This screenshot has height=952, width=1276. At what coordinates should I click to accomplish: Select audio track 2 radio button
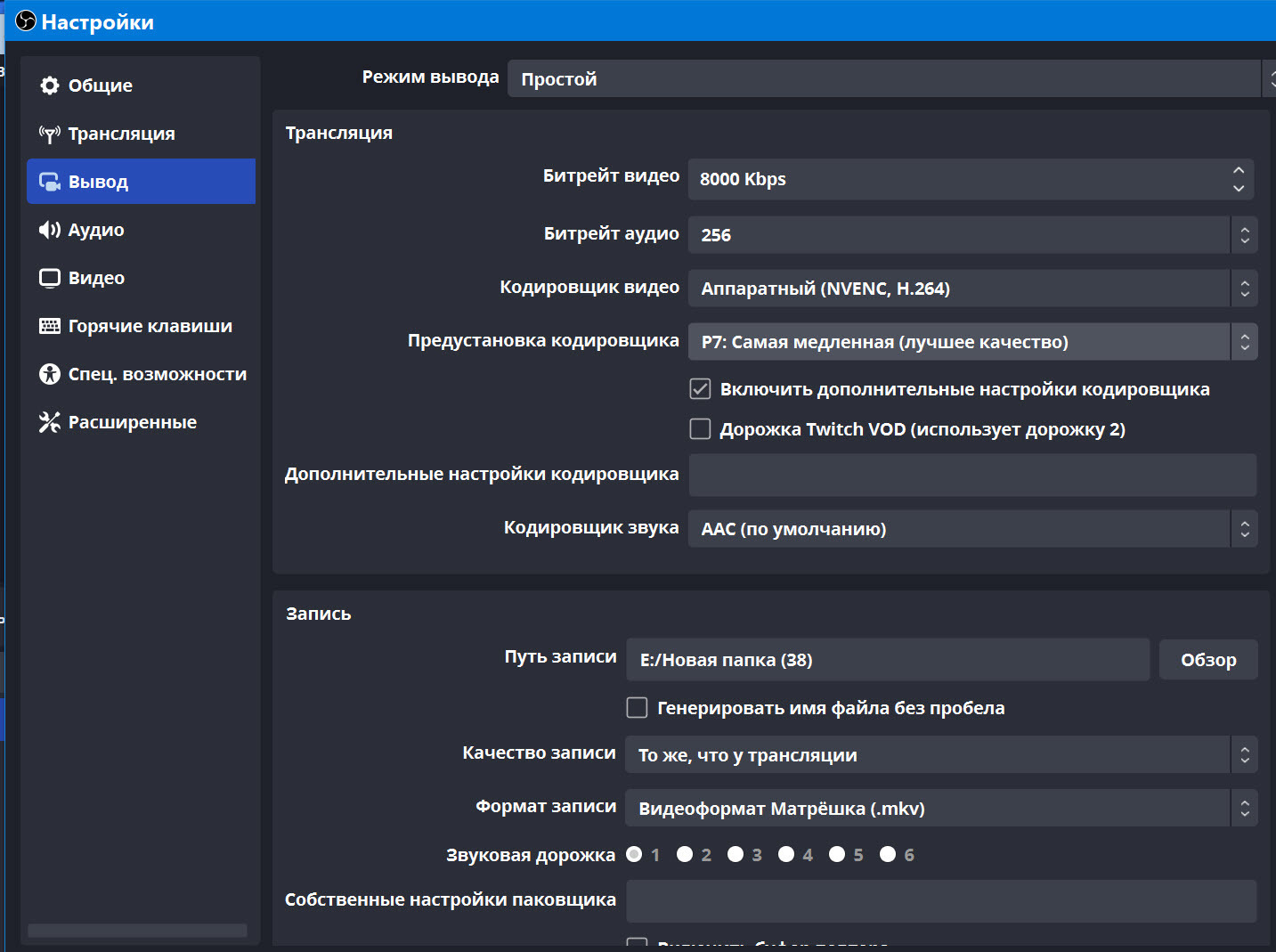click(x=685, y=854)
